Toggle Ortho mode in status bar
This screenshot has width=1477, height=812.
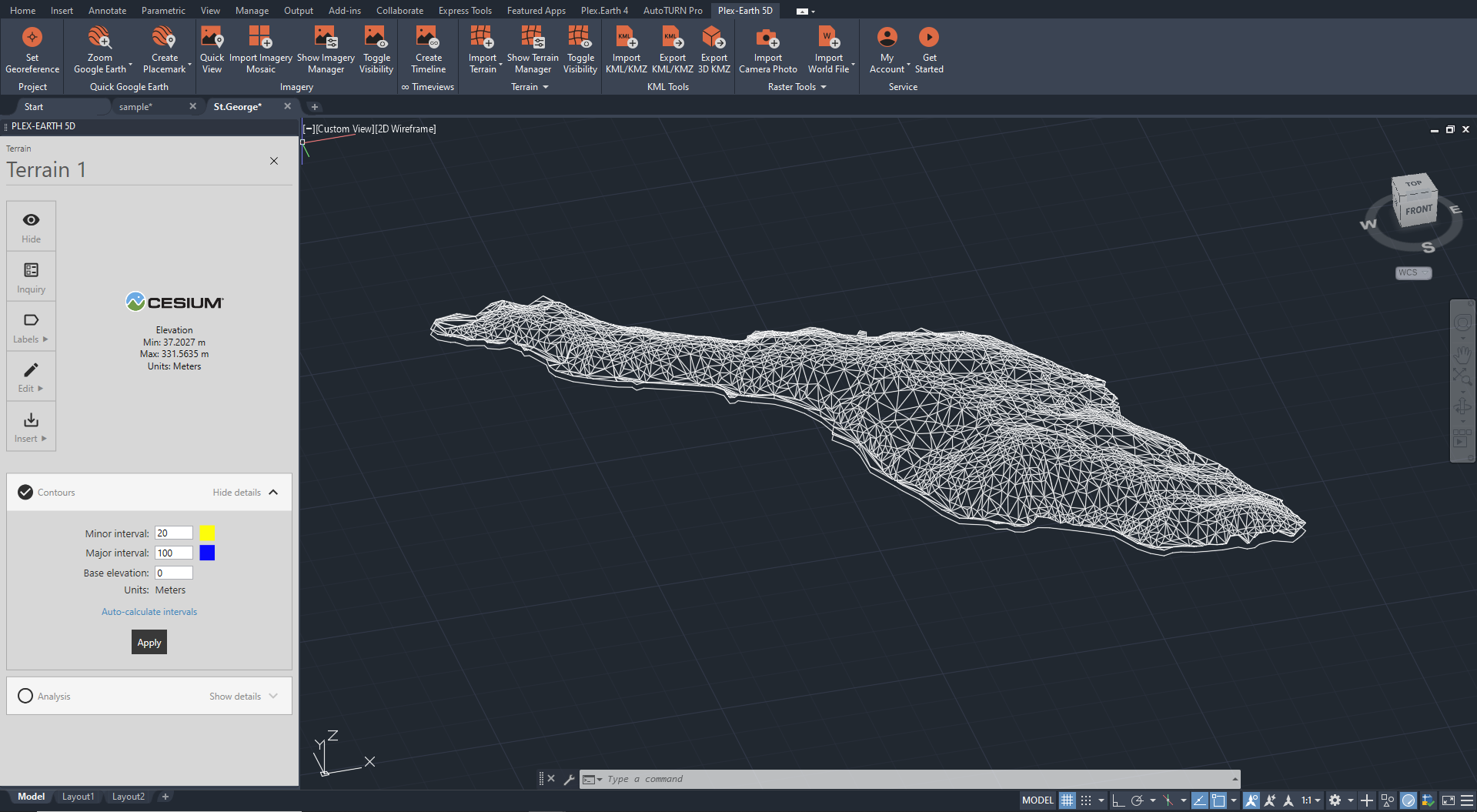(x=1118, y=800)
